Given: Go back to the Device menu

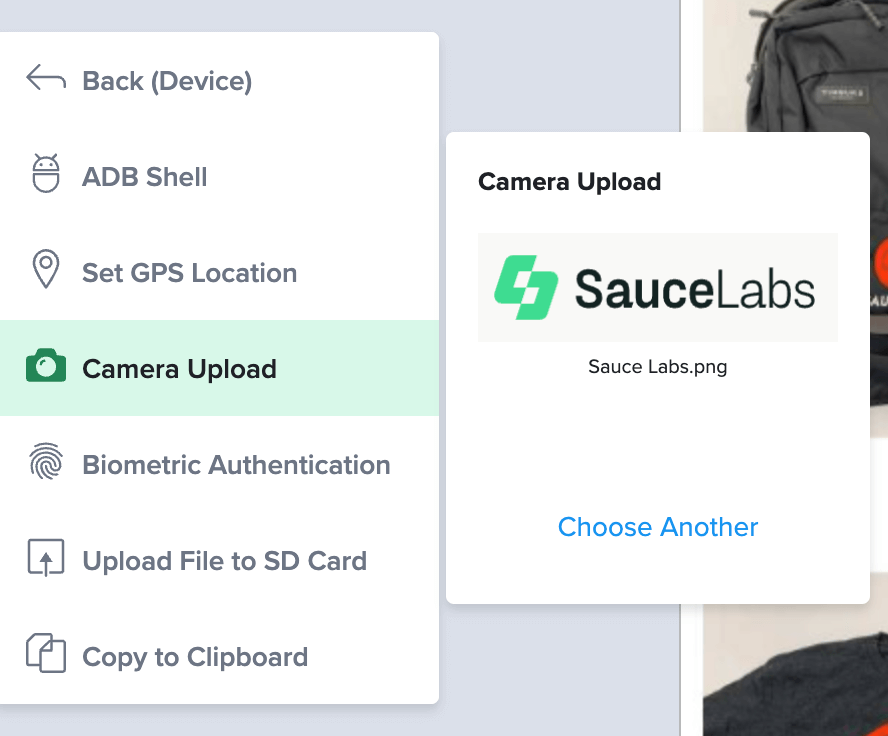Looking at the screenshot, I should click(x=164, y=80).
